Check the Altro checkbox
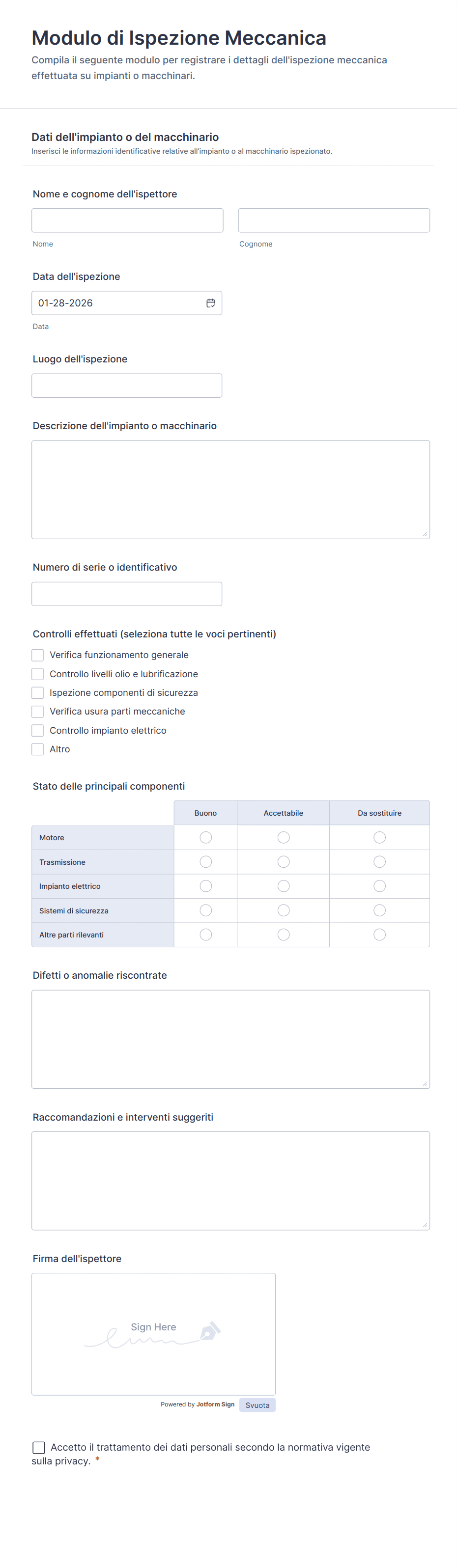The width and height of the screenshot is (457, 1568). pos(38,749)
